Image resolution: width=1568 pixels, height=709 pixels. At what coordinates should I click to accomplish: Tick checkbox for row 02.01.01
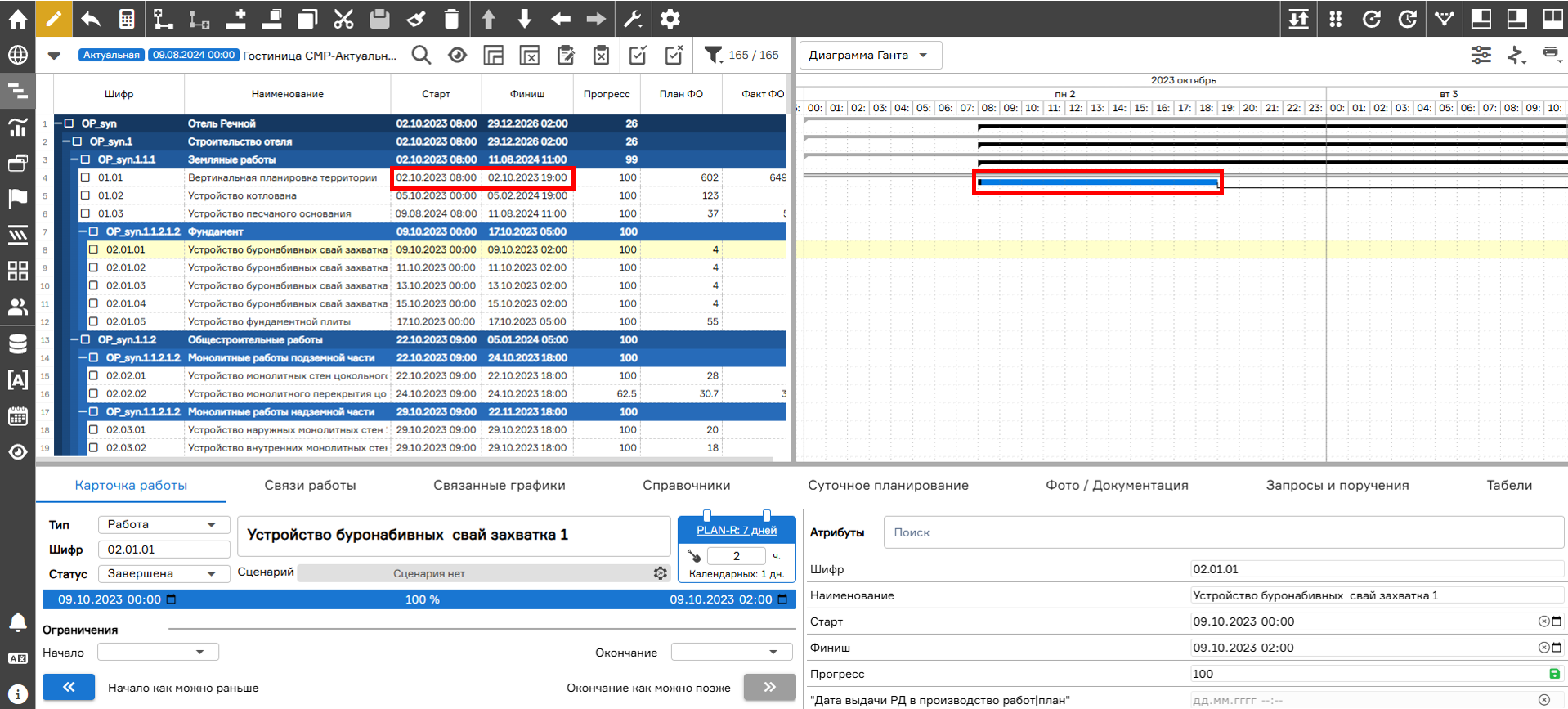click(x=93, y=249)
